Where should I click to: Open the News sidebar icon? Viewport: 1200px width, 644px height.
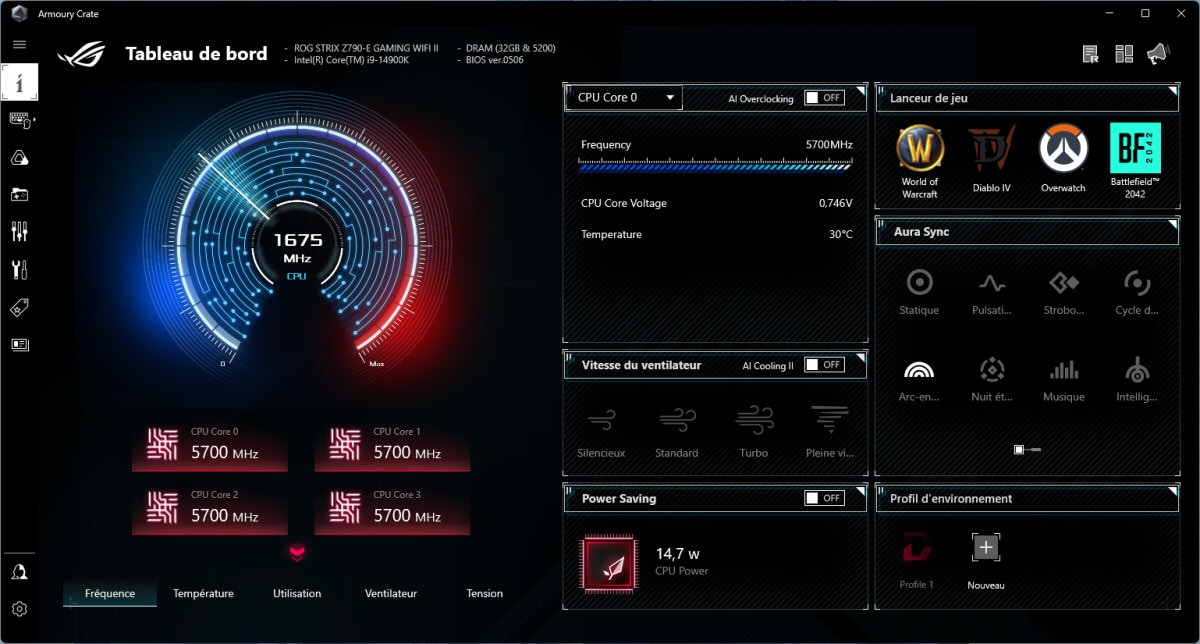point(20,345)
